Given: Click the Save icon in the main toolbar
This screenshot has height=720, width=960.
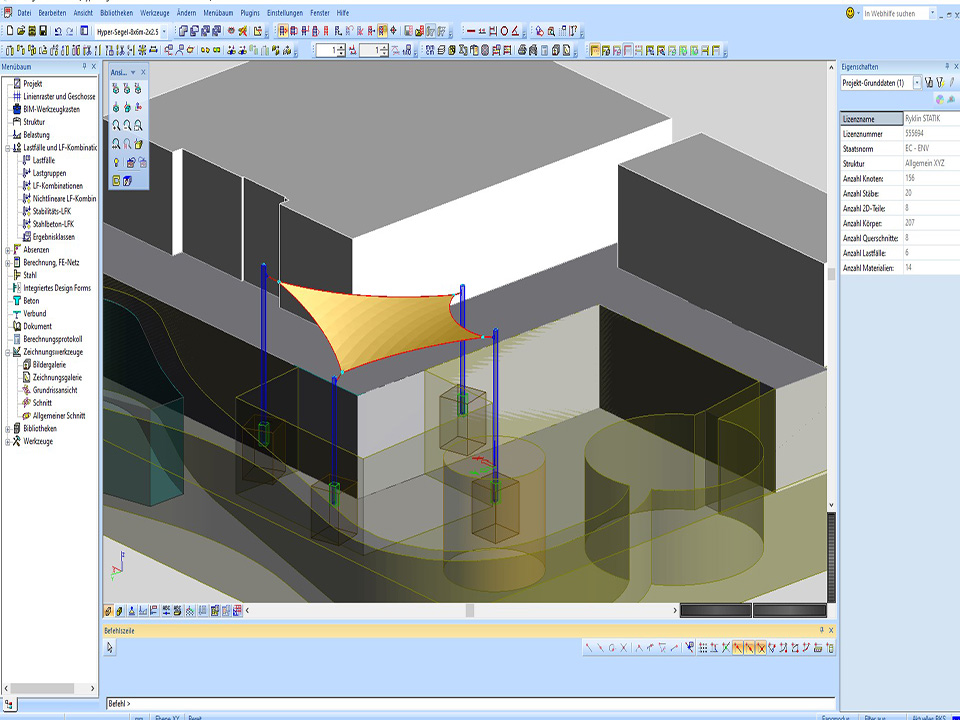Looking at the screenshot, I should (43, 31).
